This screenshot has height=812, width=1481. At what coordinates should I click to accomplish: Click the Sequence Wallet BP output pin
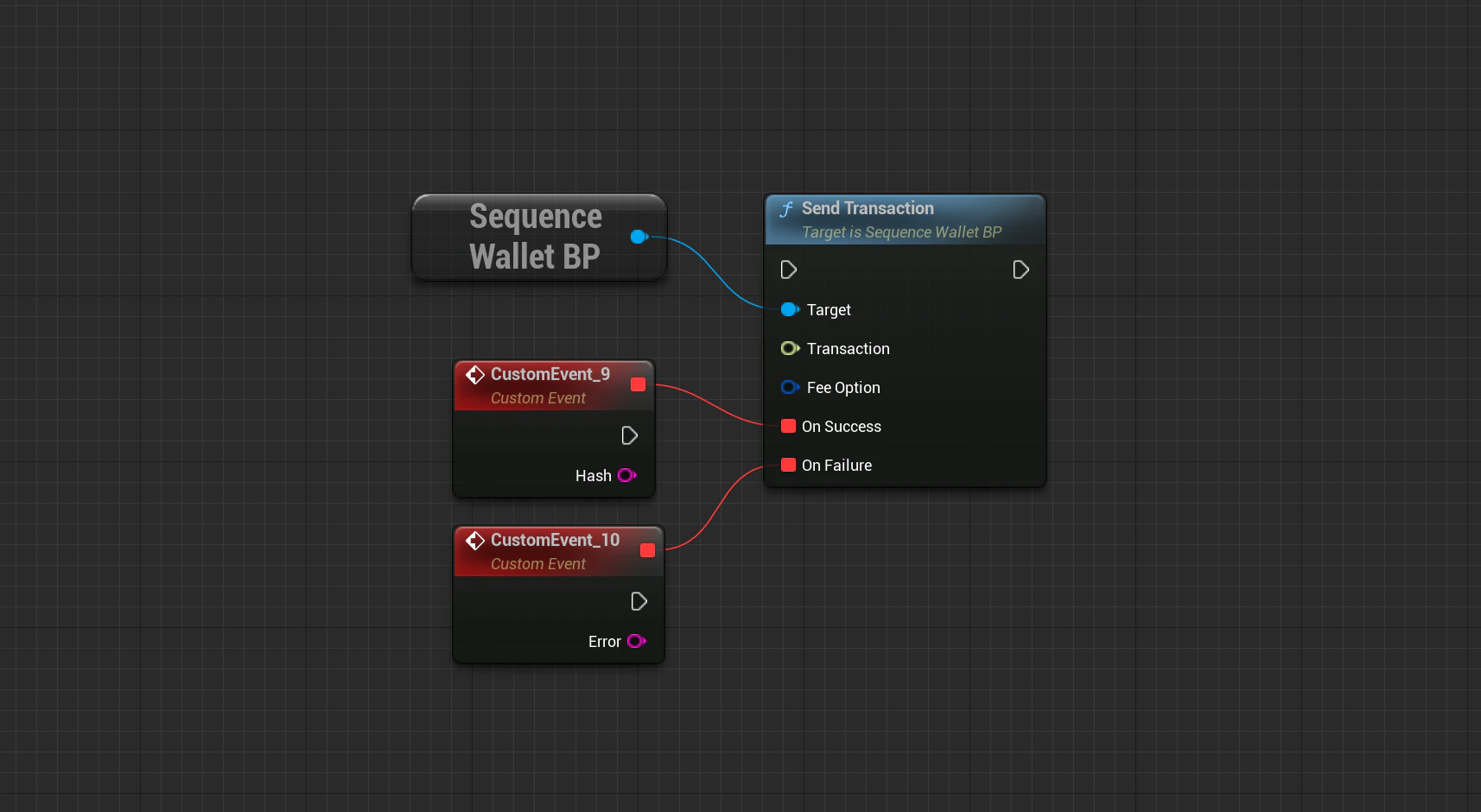639,237
